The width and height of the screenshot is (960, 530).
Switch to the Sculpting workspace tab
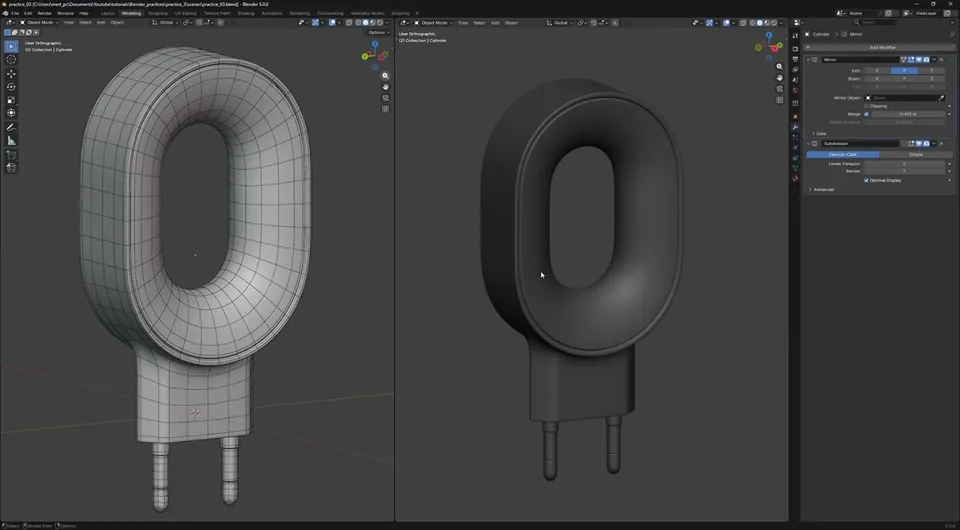click(x=158, y=13)
